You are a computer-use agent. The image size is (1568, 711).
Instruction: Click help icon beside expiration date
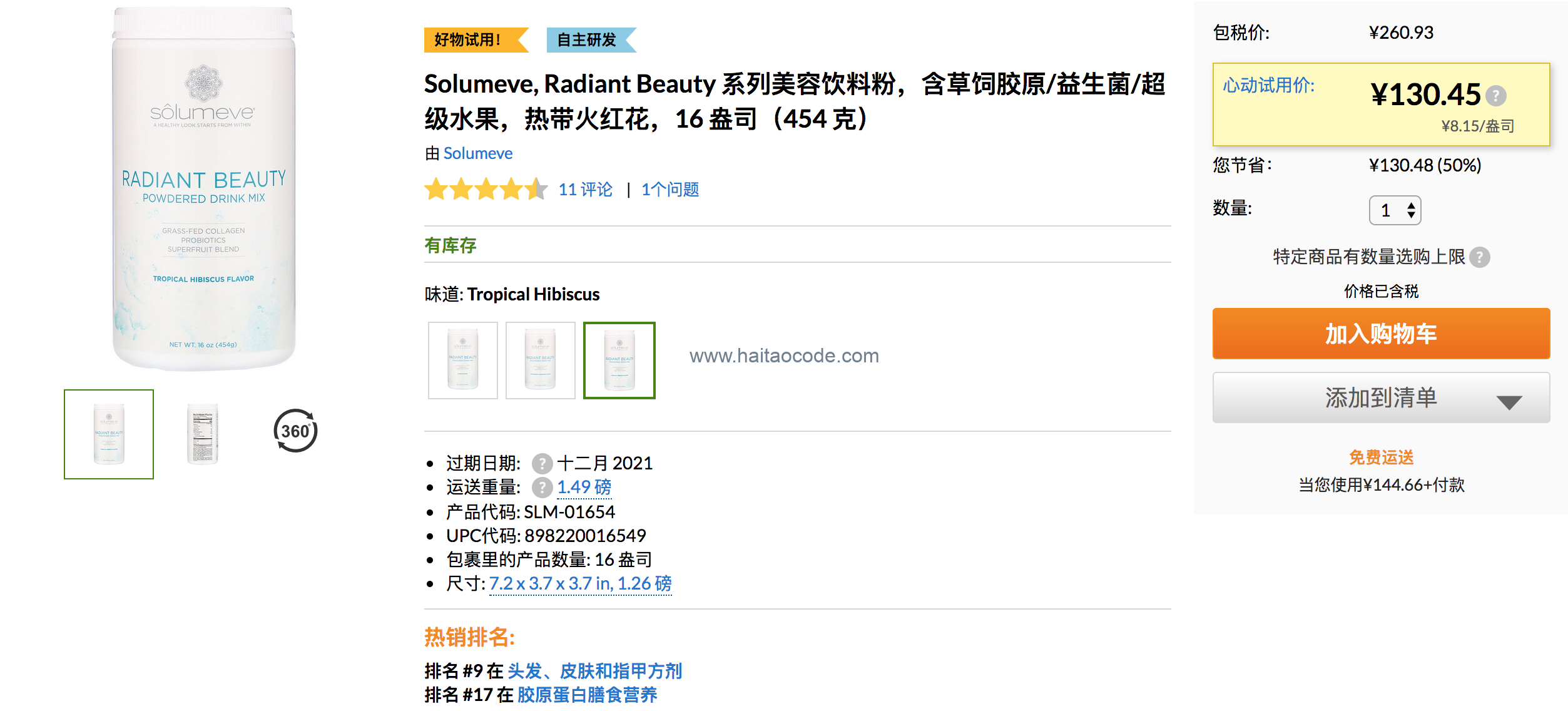(542, 464)
